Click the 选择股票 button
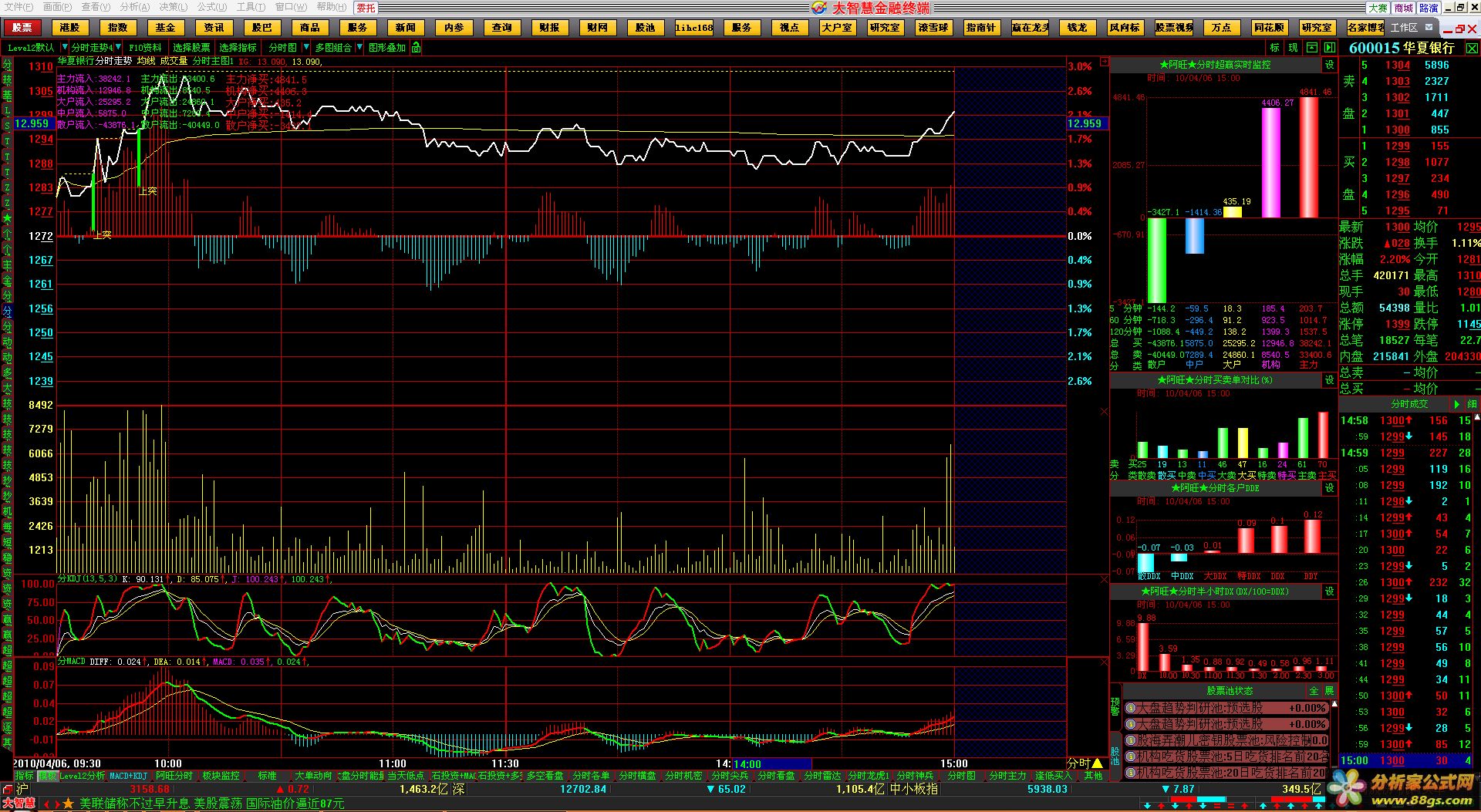The image size is (1481, 812). coord(191,48)
